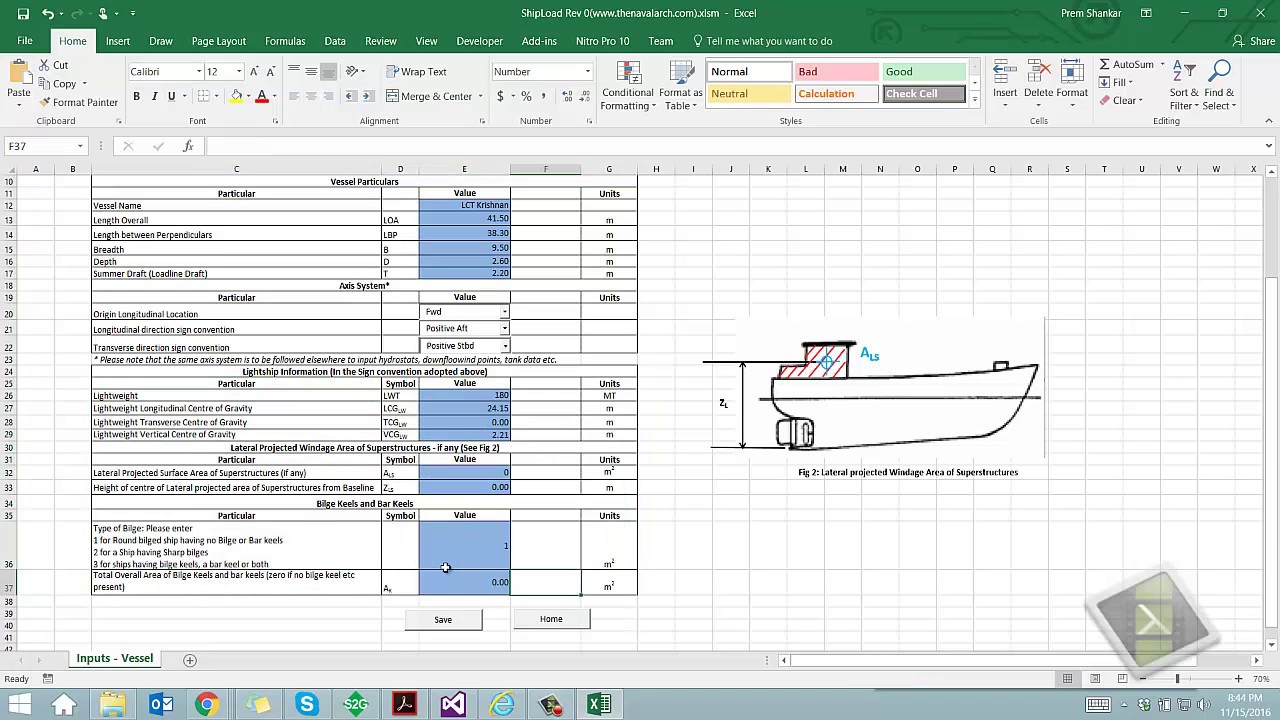
Task: Click the Tell me what you want field
Action: click(x=762, y=41)
